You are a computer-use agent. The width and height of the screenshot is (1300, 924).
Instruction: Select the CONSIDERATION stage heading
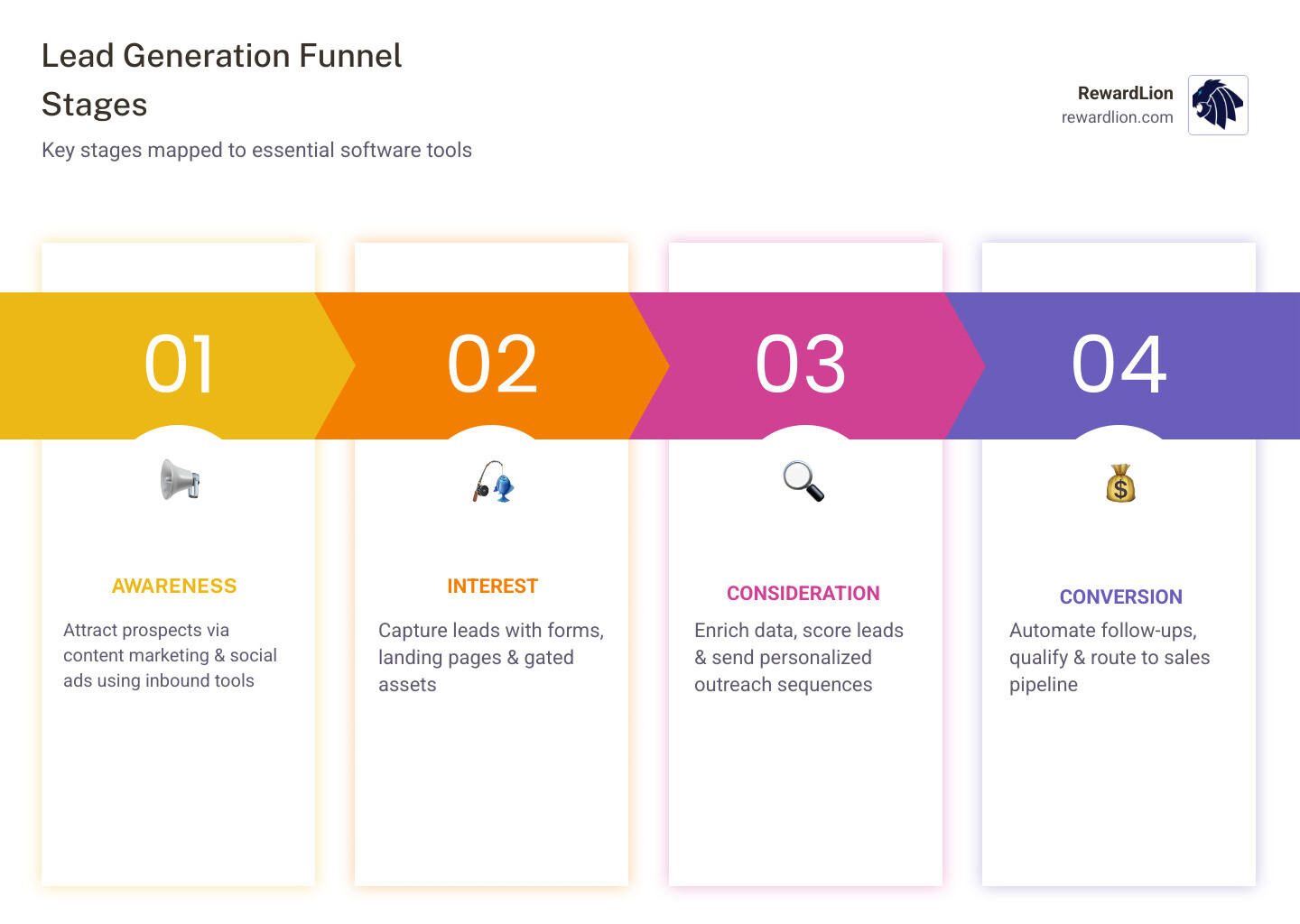[803, 593]
